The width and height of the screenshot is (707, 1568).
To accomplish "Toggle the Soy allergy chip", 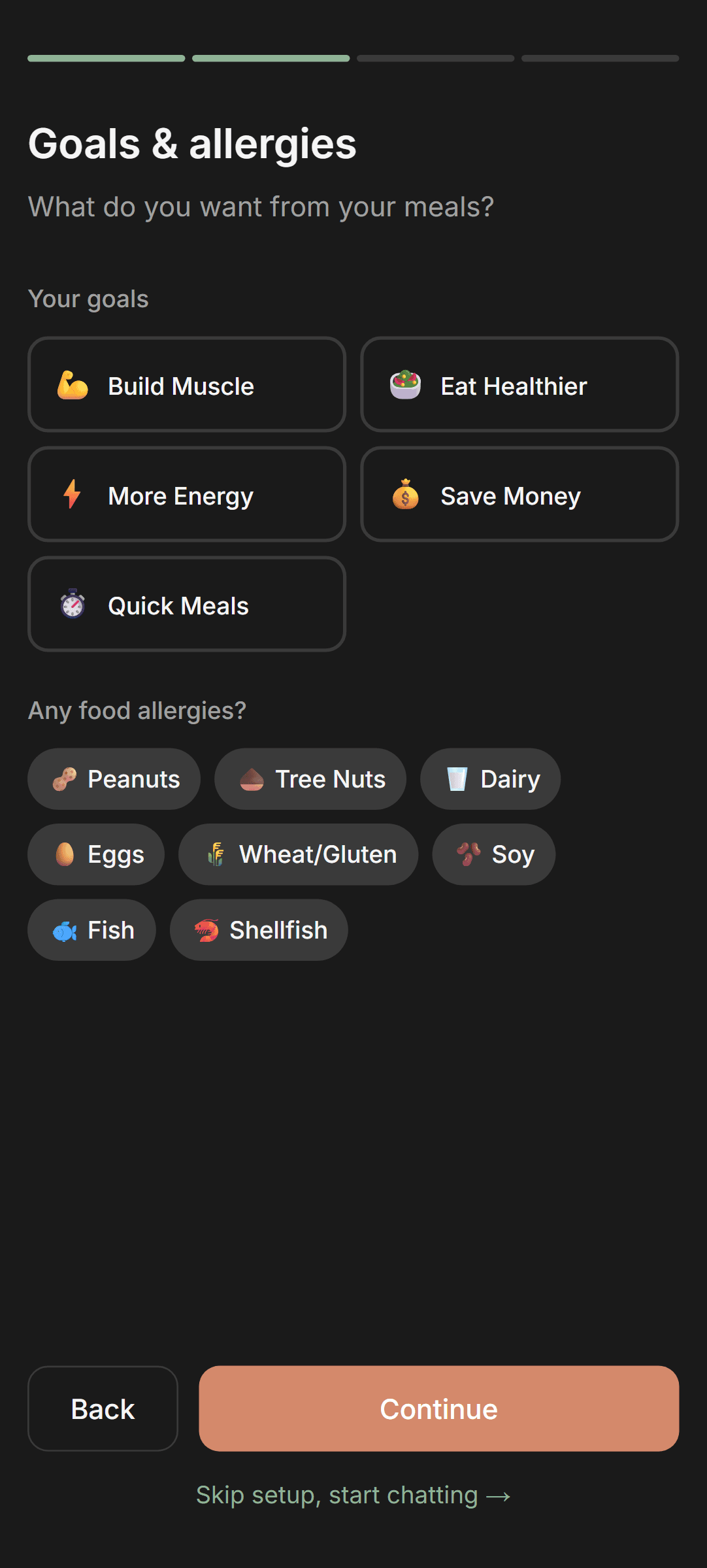I will tap(493, 854).
